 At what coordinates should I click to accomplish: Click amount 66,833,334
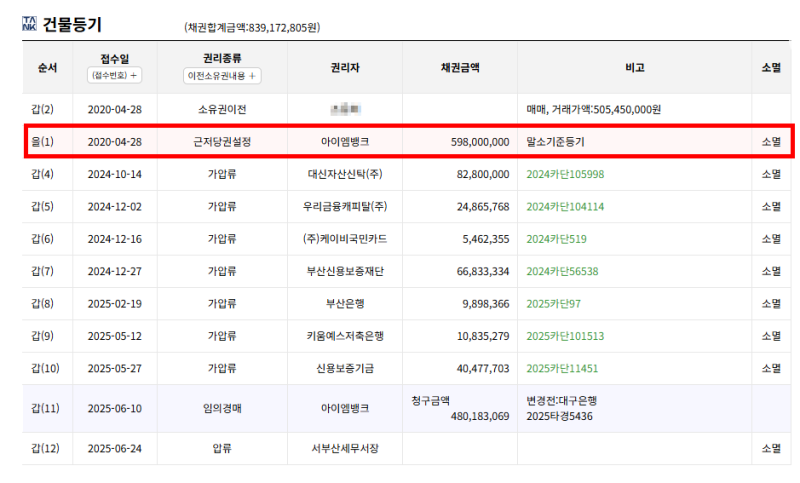[483, 271]
